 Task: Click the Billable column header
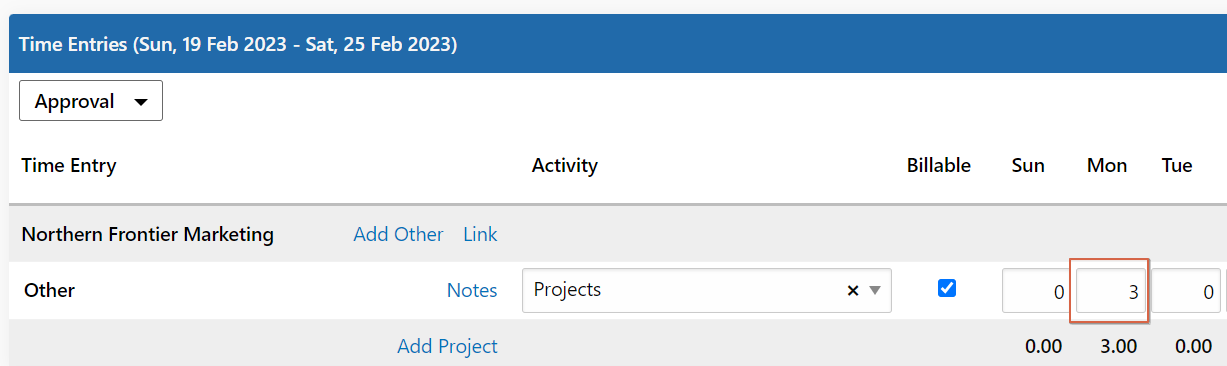coord(939,165)
